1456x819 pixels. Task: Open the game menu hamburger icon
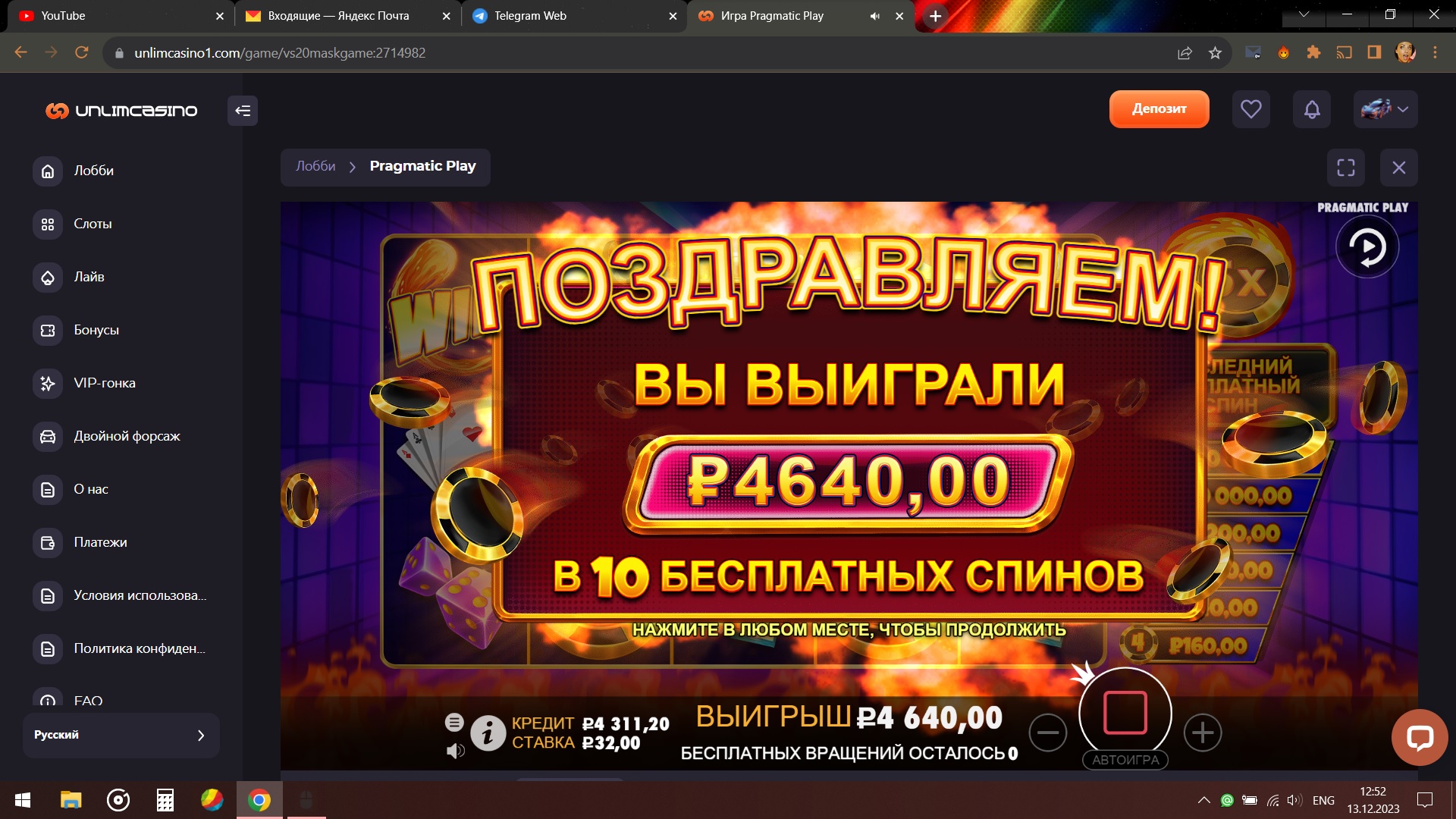[454, 722]
